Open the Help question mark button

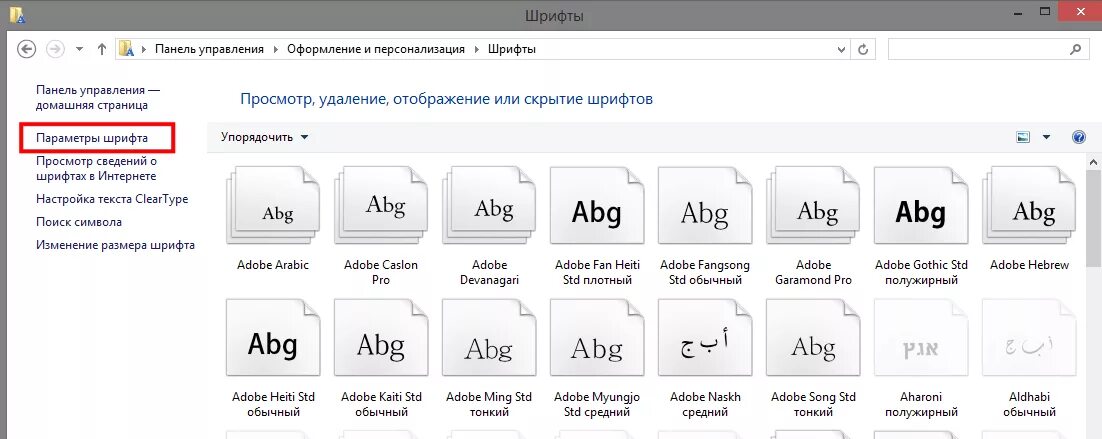tap(1079, 137)
